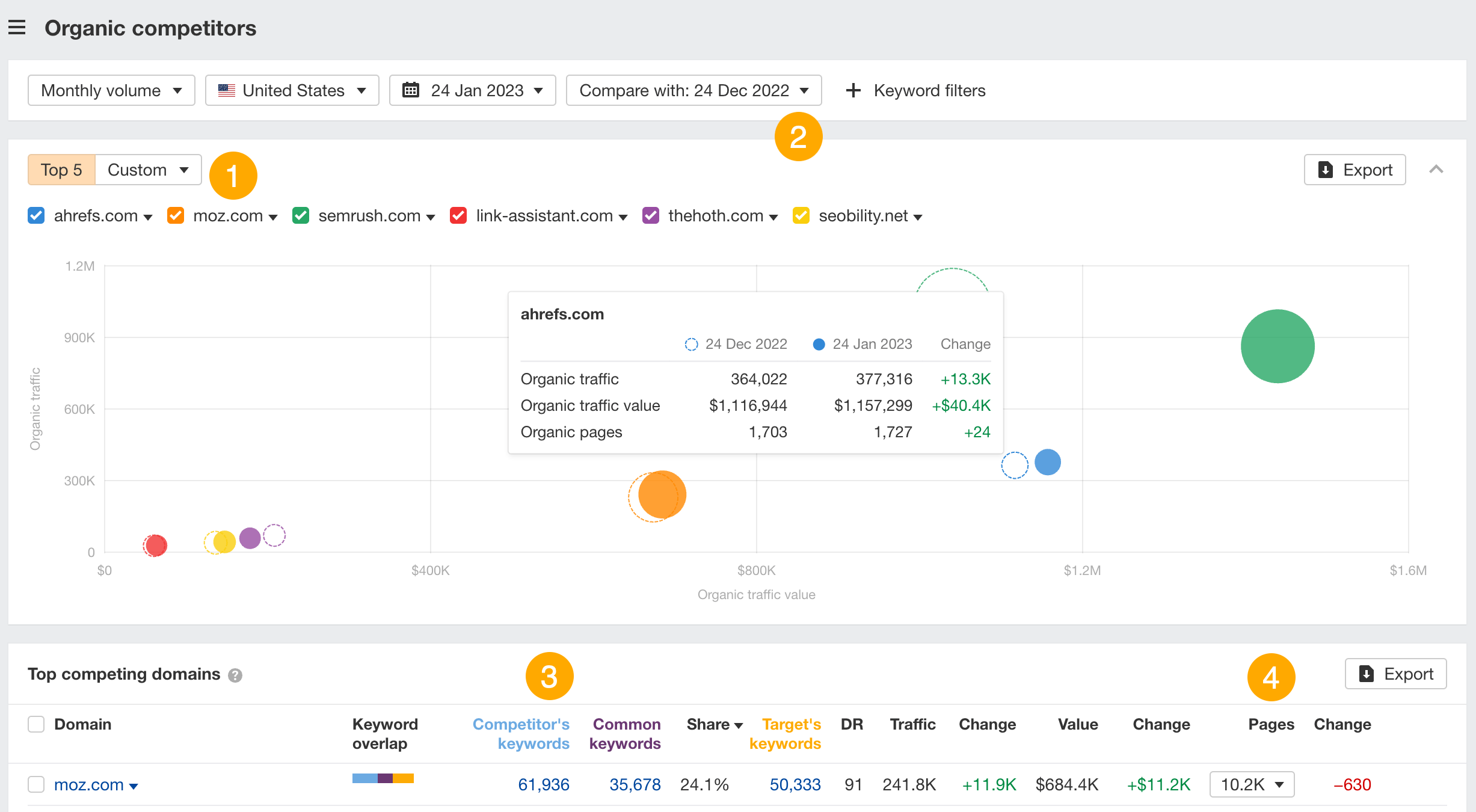
Task: Open the moz.com domain link
Action: pos(89,784)
